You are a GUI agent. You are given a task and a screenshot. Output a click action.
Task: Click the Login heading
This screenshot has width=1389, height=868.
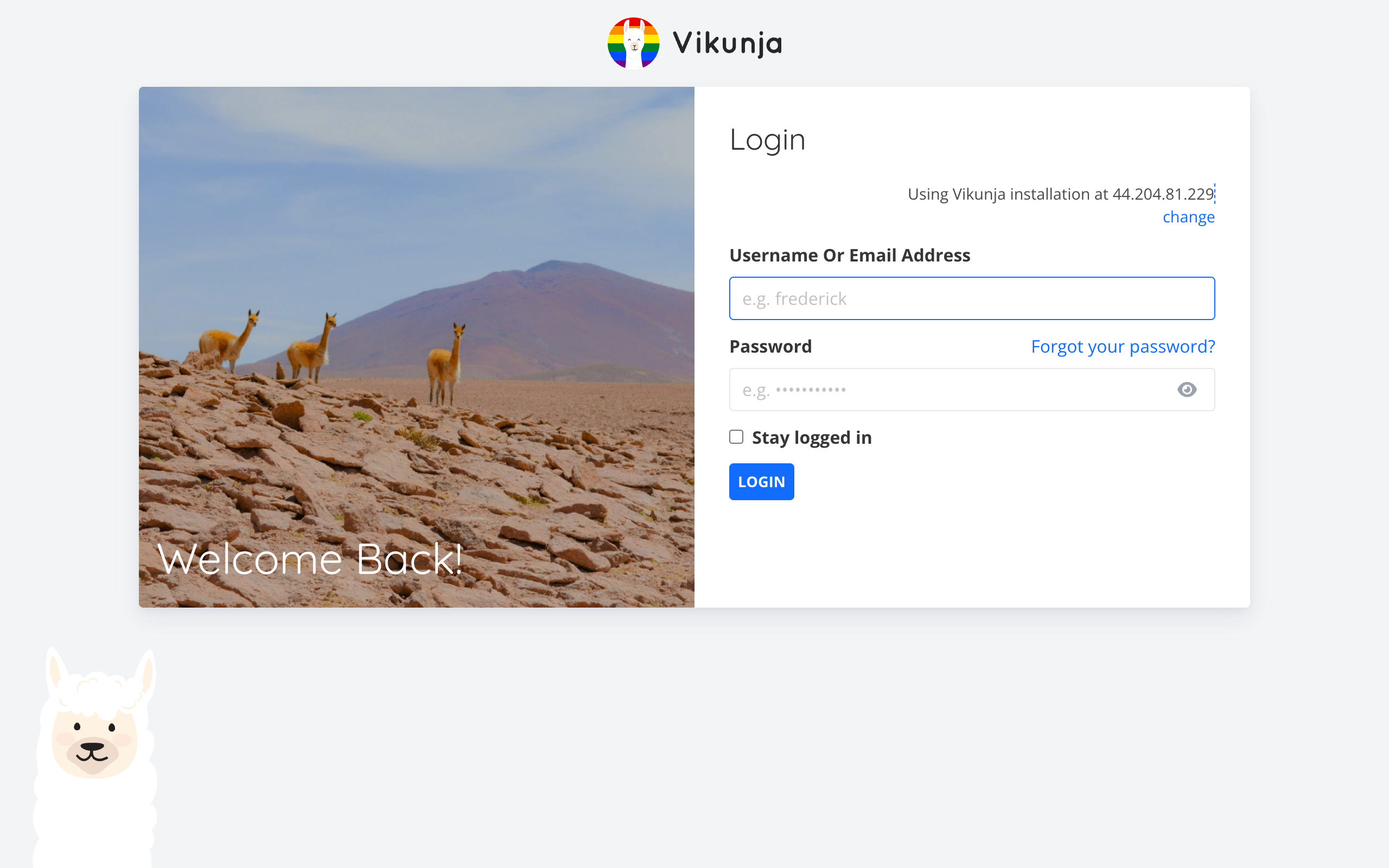pos(767,140)
